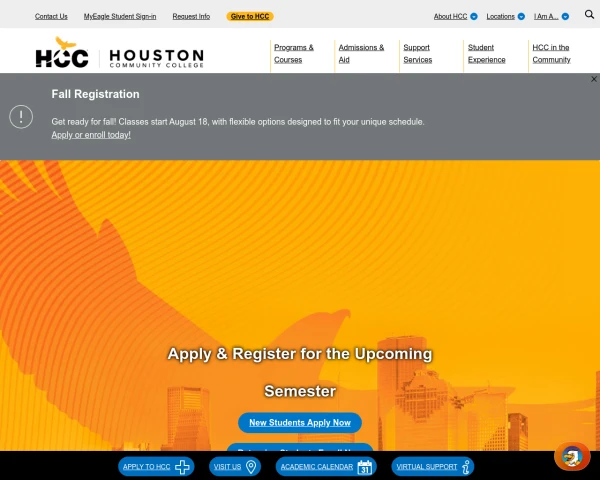Open the Admissions & Aid menu
600x480 pixels.
(x=361, y=54)
